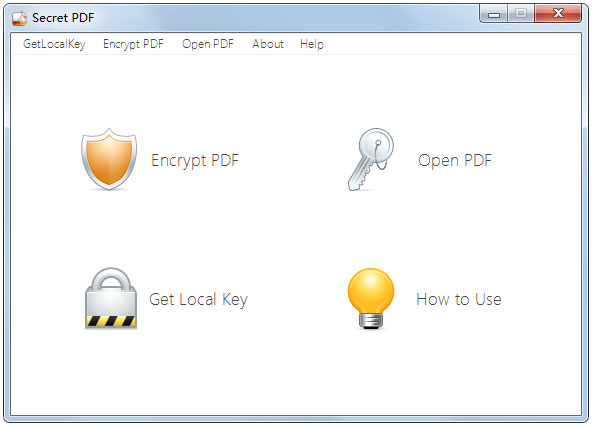Click the yellow light bulb icon
The width and height of the screenshot is (592, 427).
(371, 298)
